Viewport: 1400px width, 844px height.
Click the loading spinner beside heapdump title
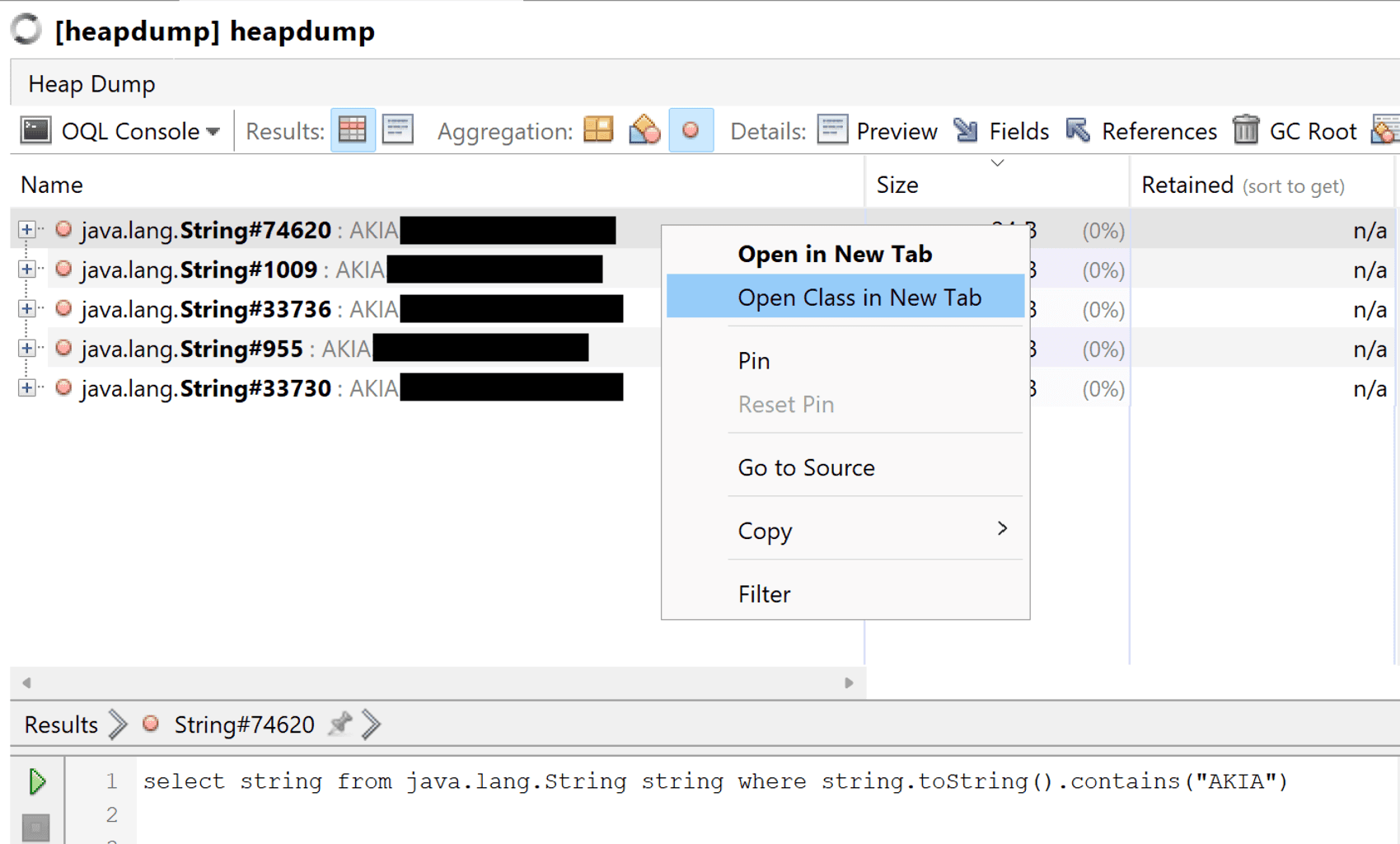[x=26, y=30]
